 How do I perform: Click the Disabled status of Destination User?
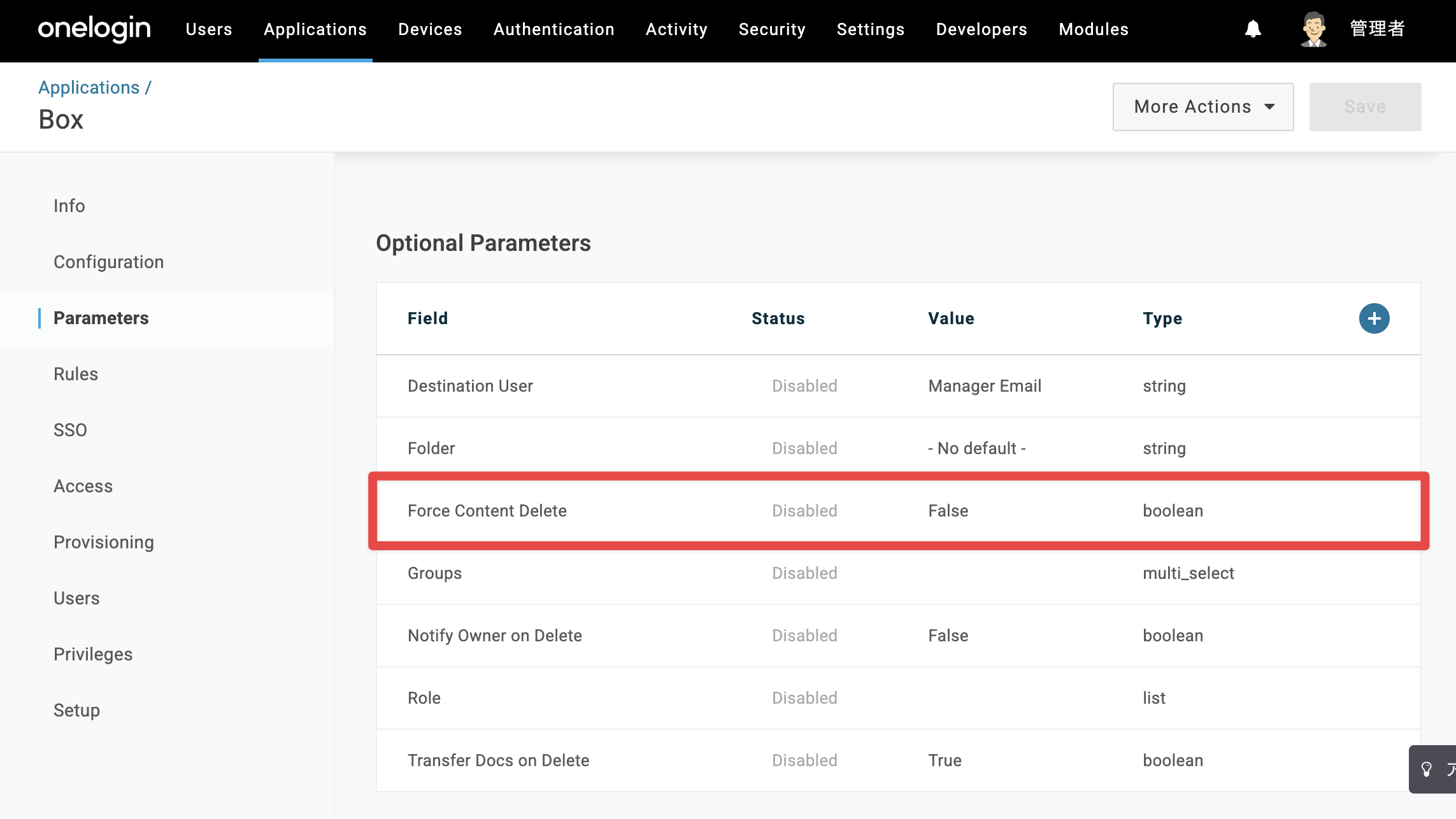[x=804, y=386]
